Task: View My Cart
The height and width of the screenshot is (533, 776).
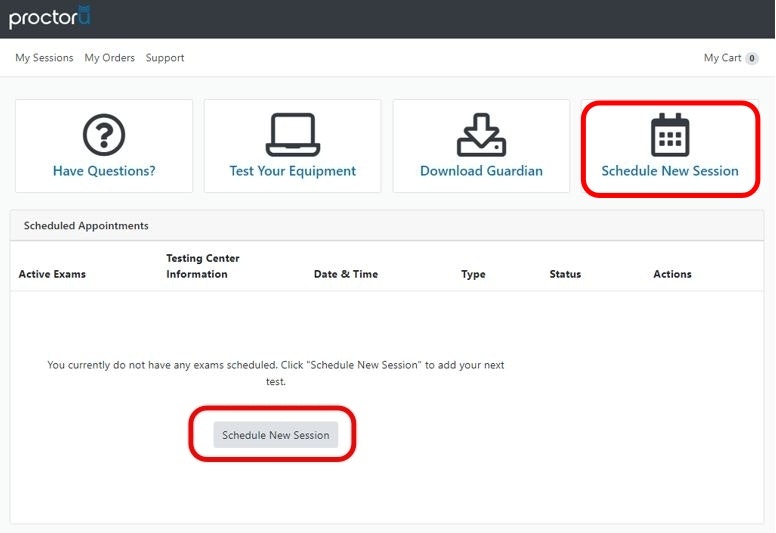Action: tap(722, 58)
